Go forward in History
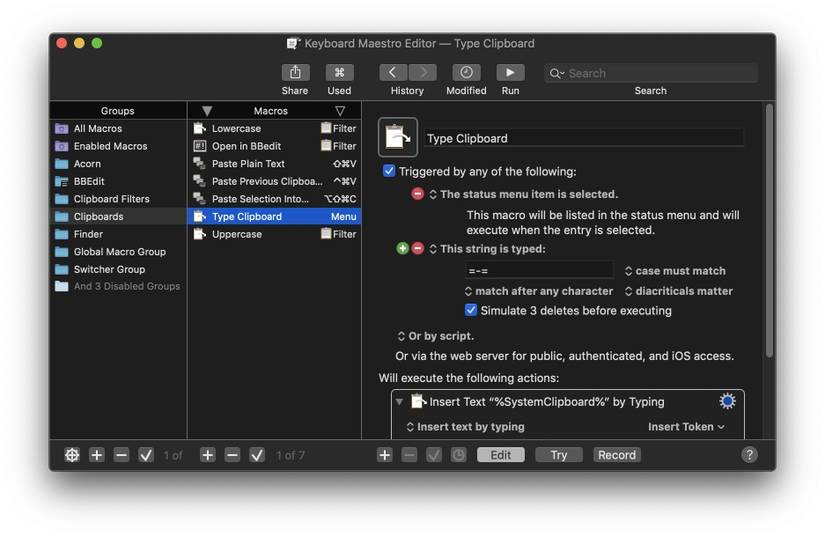This screenshot has height=536, width=825. 422,73
